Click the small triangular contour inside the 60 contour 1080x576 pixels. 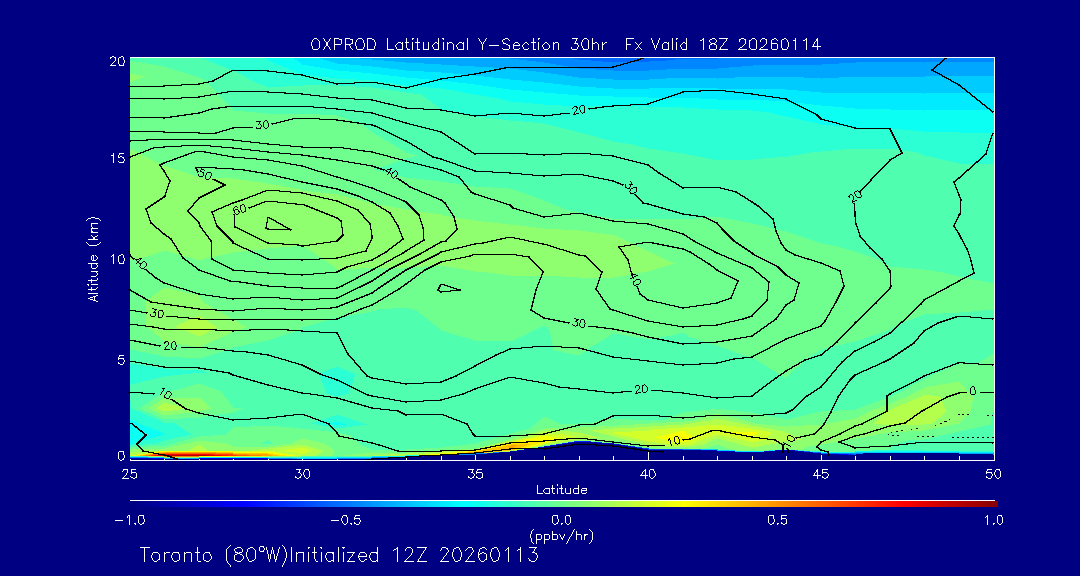[x=277, y=224]
